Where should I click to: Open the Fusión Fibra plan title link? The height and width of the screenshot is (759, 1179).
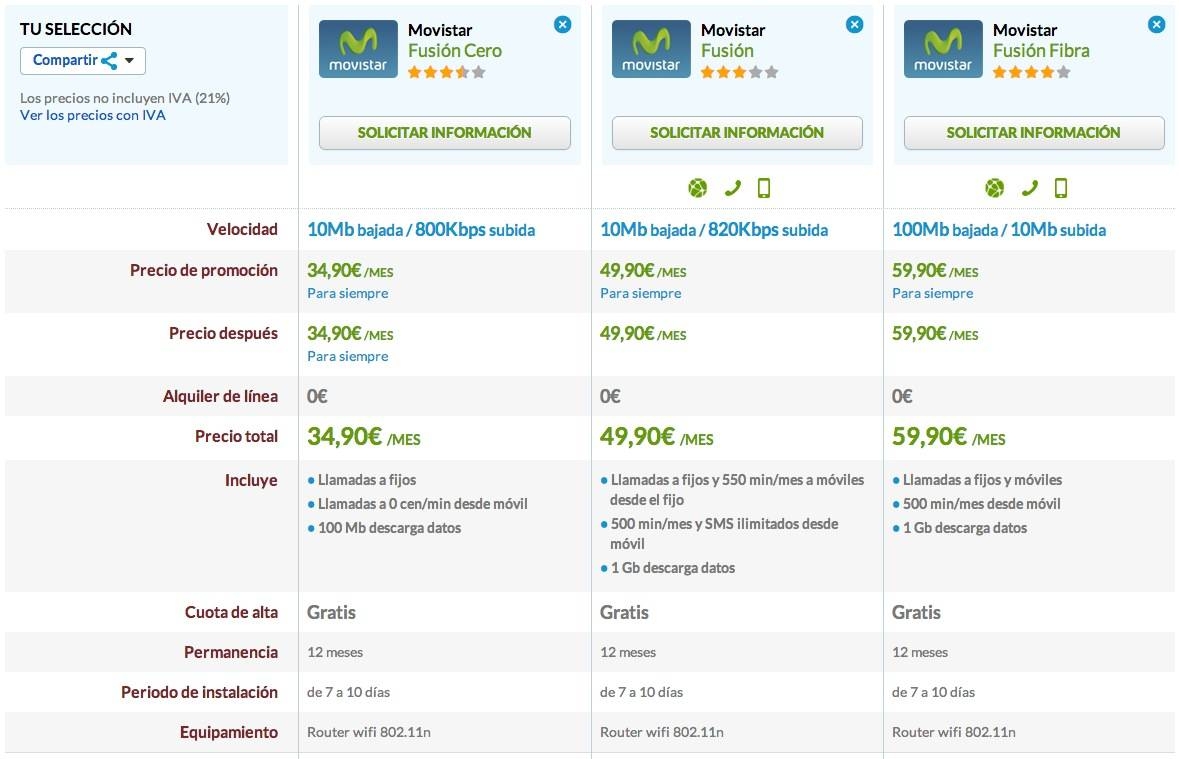click(1041, 50)
